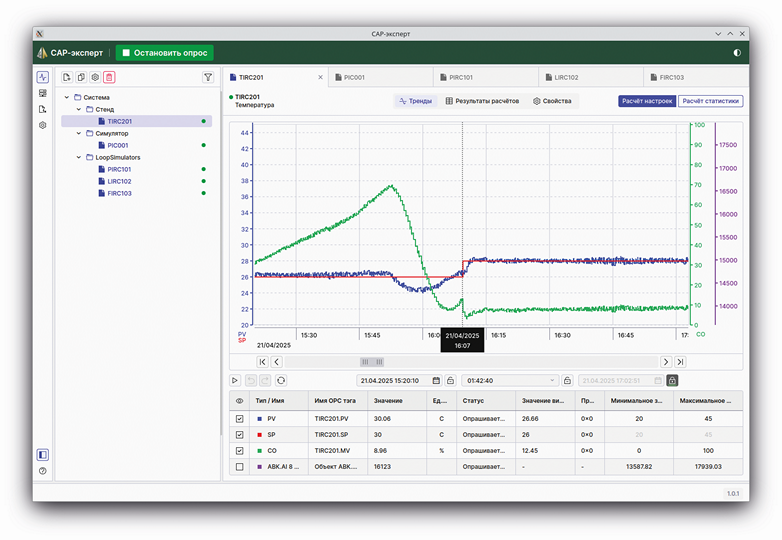Screen dimensions: 782x540
Task: Click the Остановить опрос button
Action: click(x=165, y=52)
